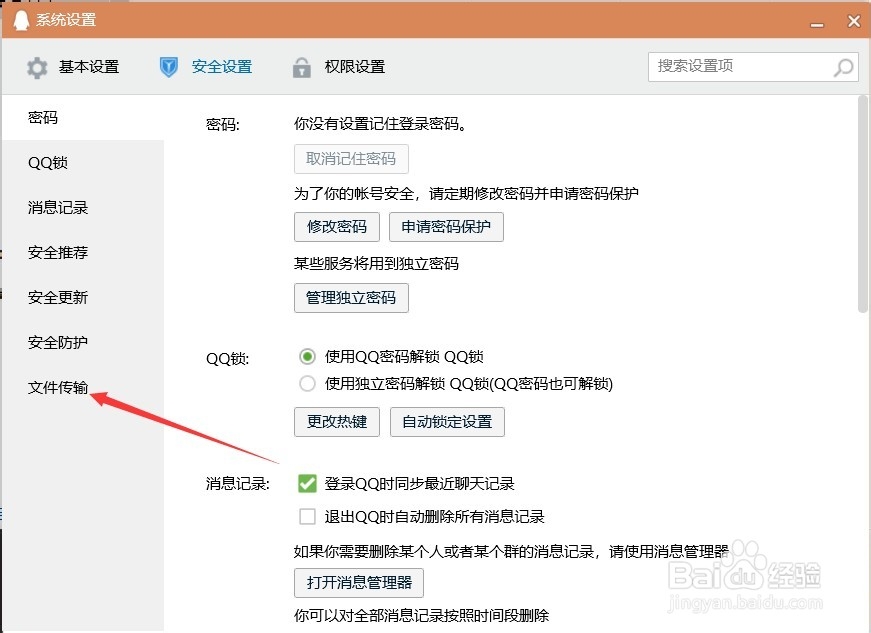Viewport: 871px width, 633px height.
Task: Select 文件传输 in the sidebar
Action: click(x=56, y=387)
